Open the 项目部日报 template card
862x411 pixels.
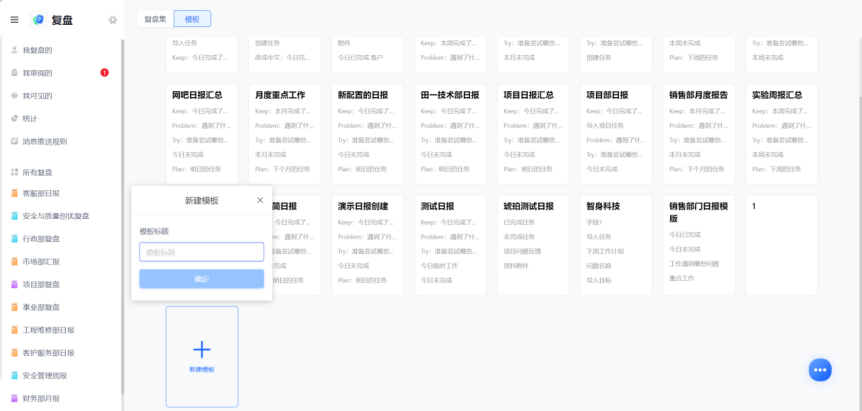click(x=616, y=134)
